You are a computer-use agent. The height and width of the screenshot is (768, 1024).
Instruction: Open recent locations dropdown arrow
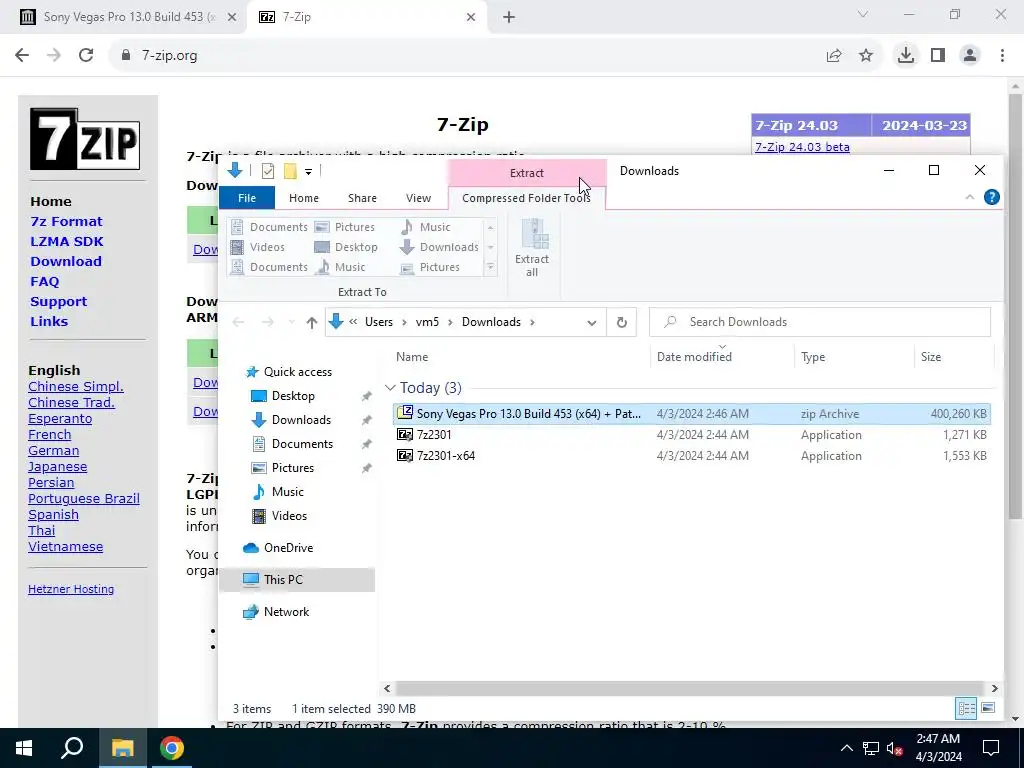click(x=291, y=322)
